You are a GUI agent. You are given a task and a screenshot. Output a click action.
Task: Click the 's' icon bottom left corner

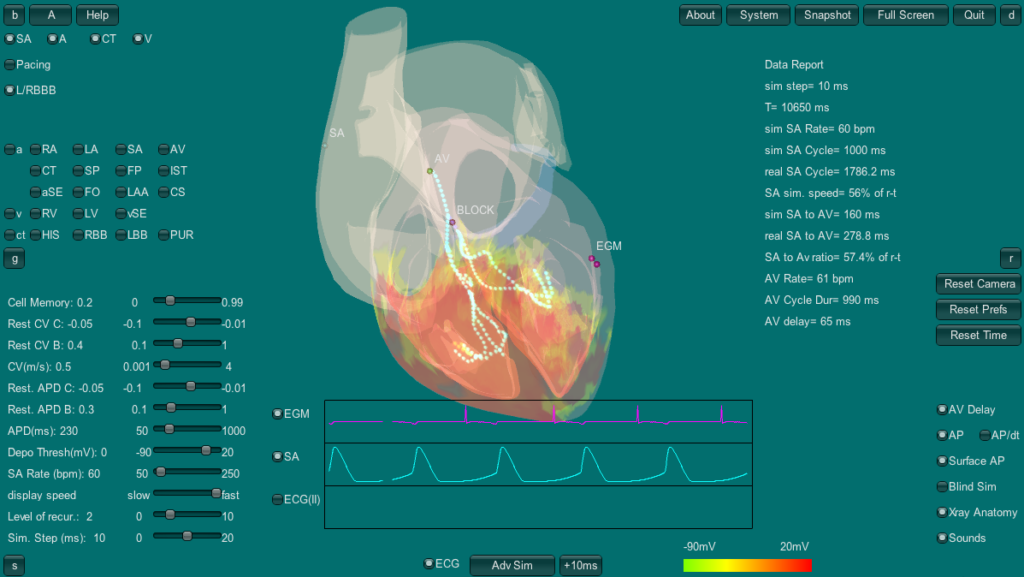pos(14,565)
